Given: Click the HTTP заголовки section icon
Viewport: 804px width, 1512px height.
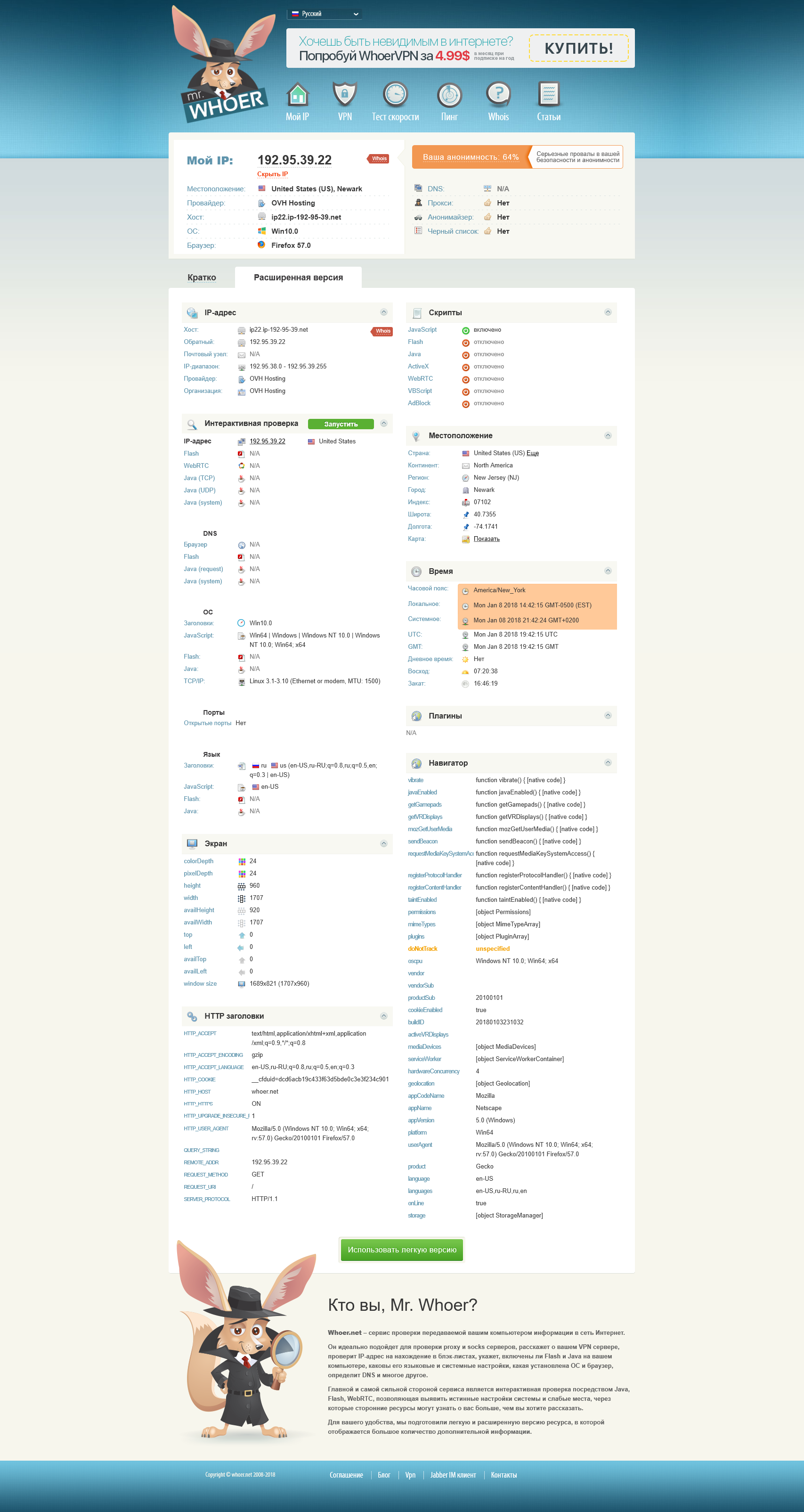Looking at the screenshot, I should [192, 1016].
